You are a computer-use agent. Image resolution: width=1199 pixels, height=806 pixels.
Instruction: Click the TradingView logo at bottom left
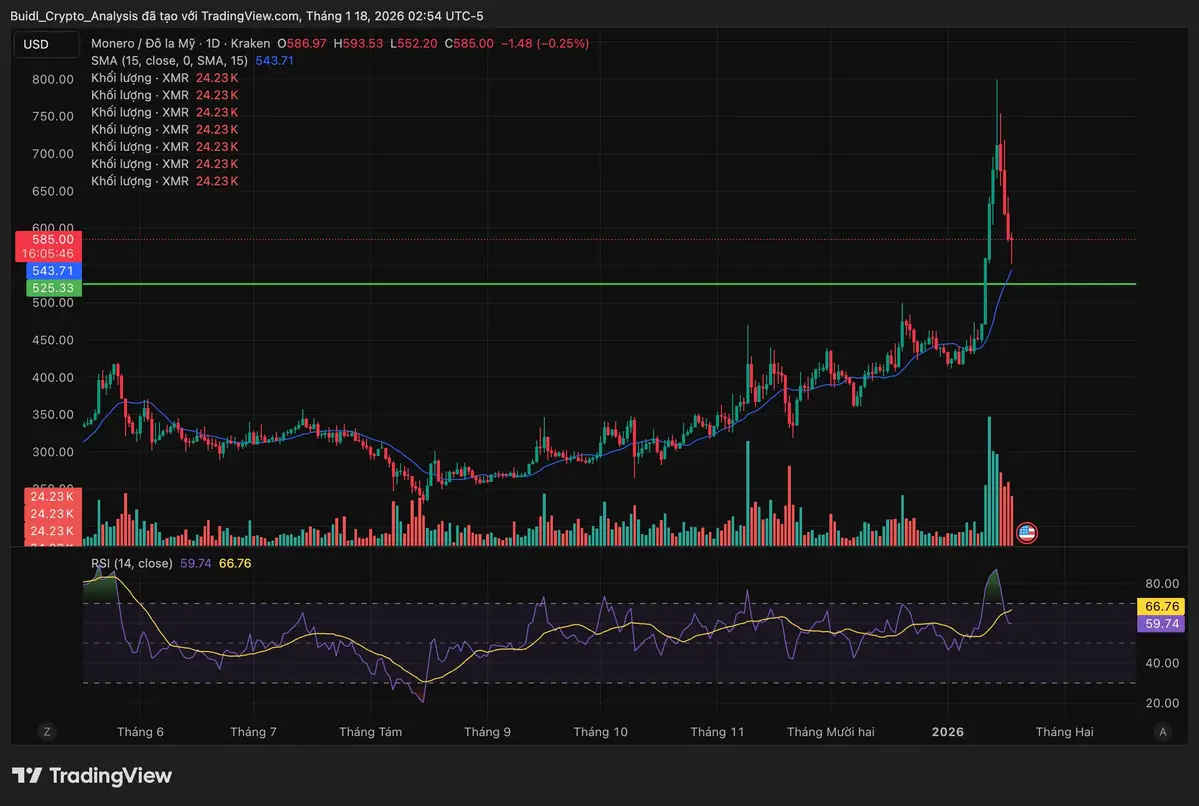pyautogui.click(x=92, y=776)
